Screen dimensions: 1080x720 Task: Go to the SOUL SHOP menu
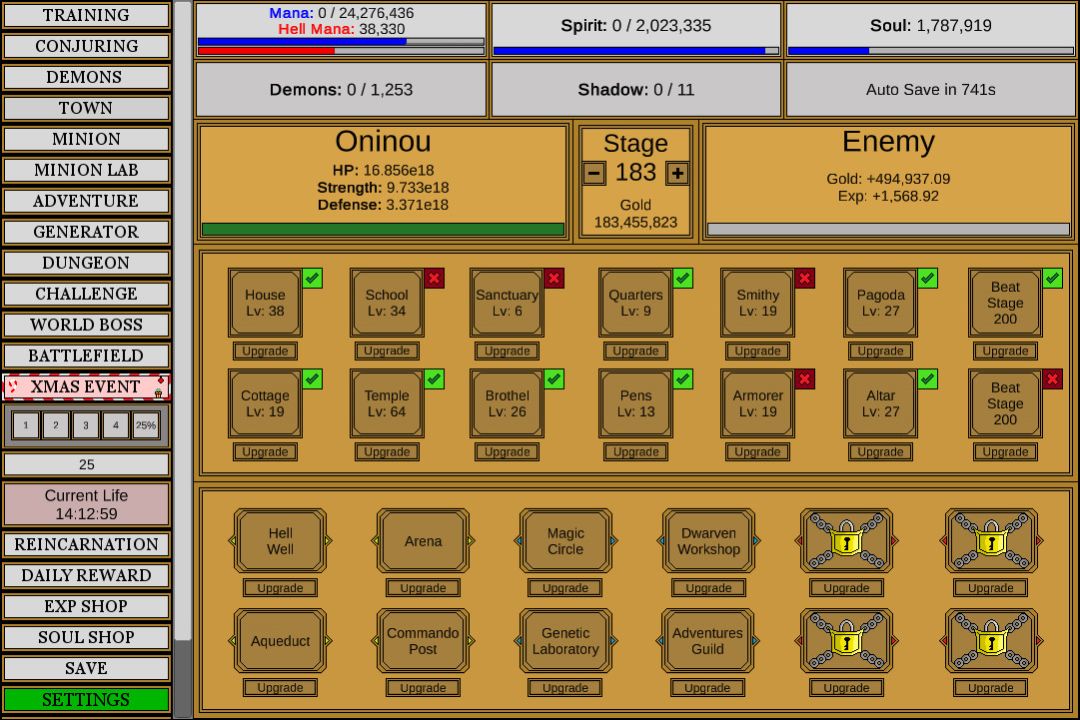(x=86, y=637)
